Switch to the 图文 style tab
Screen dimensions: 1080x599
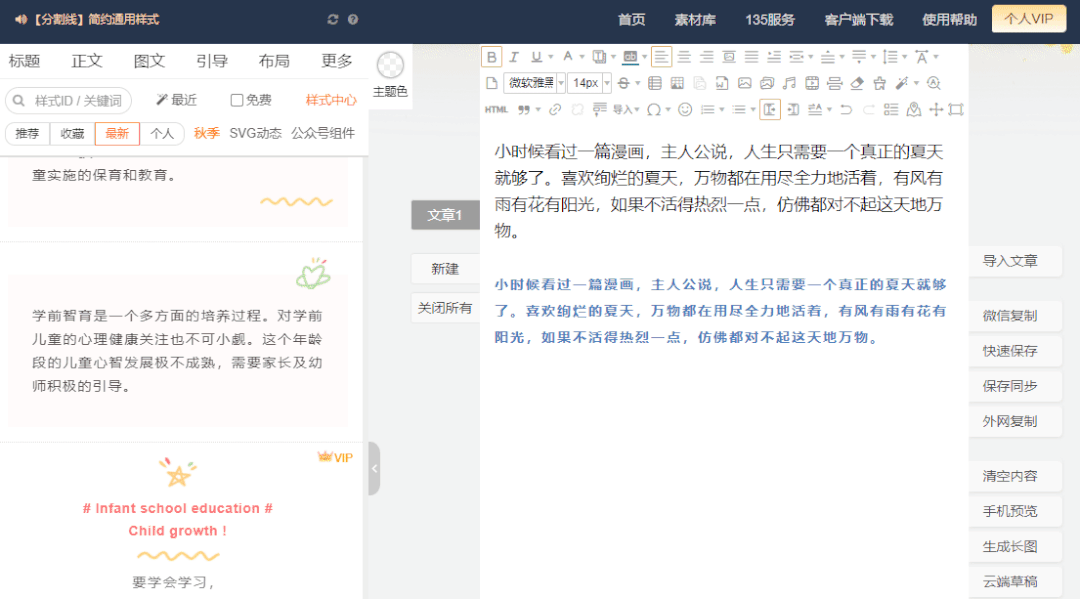(149, 61)
